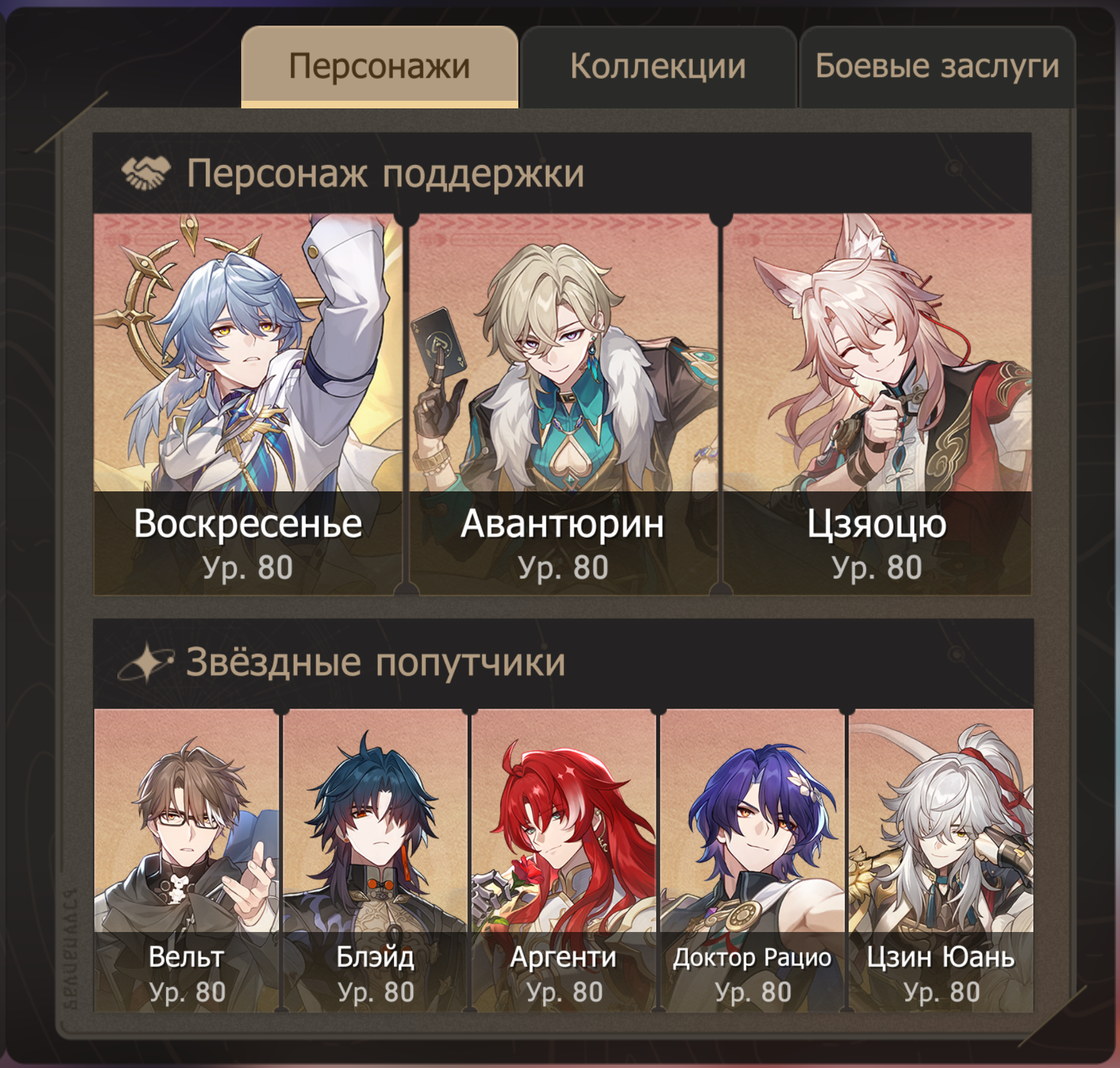Click the handshake support character icon
Screen dimensions: 1120x1068
tap(146, 173)
